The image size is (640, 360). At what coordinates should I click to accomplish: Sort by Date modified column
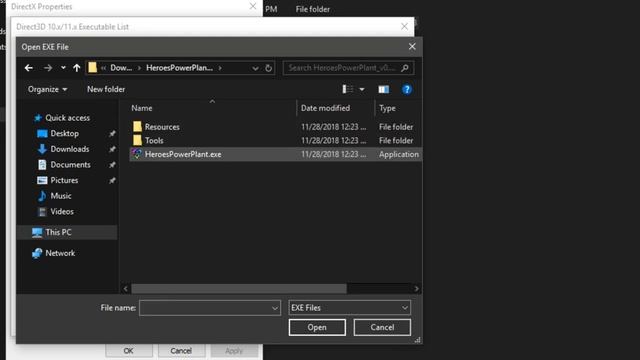coord(325,108)
